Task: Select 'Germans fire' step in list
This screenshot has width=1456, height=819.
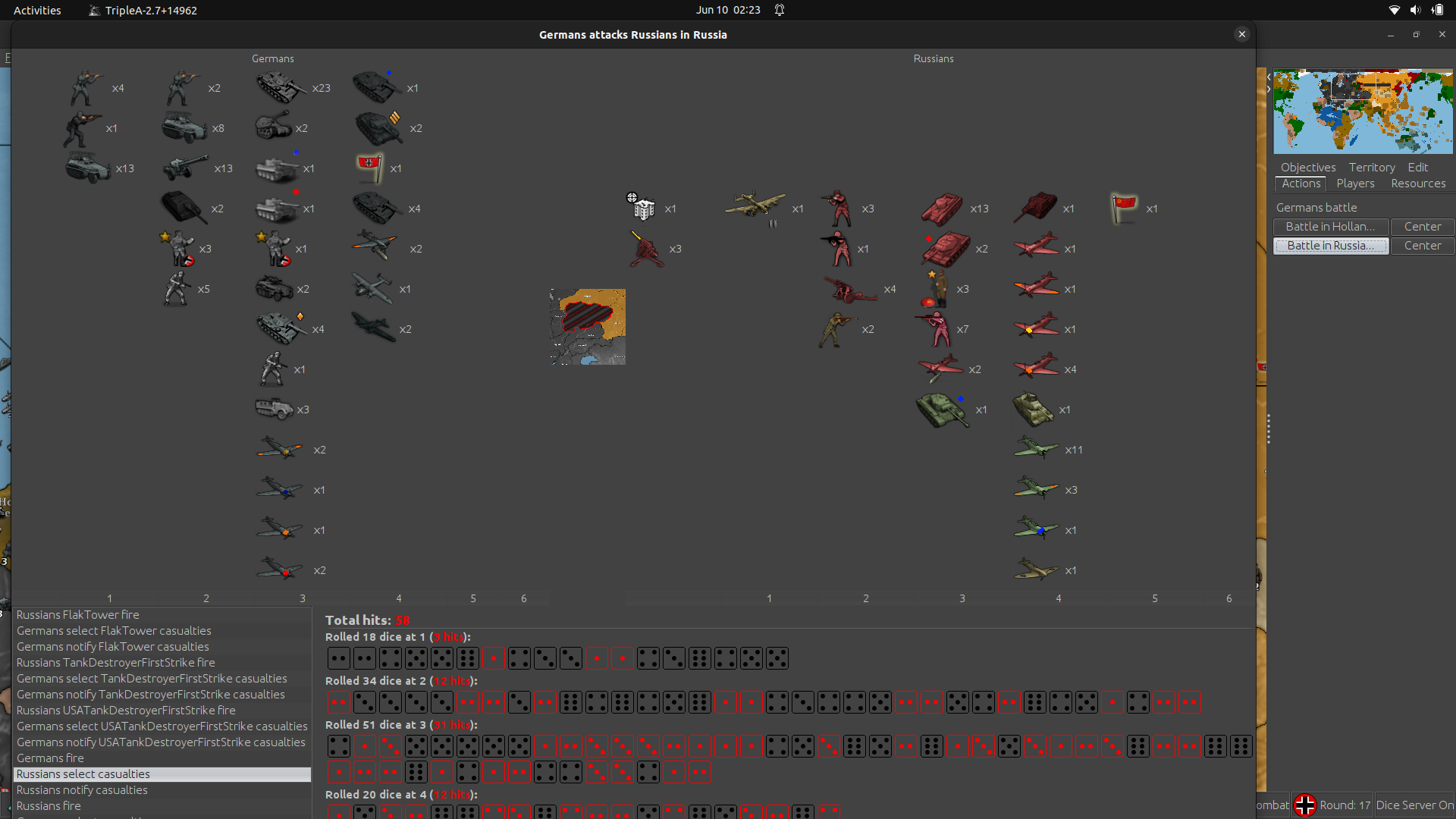Action: (162, 758)
